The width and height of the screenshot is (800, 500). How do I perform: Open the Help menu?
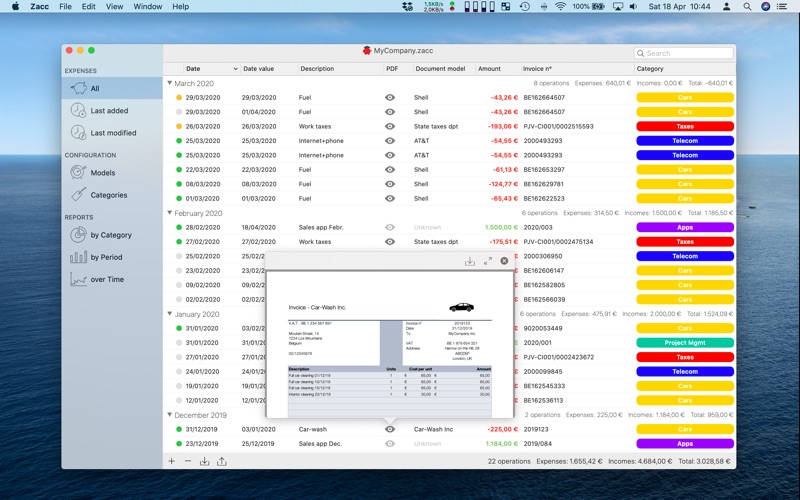pos(181,7)
